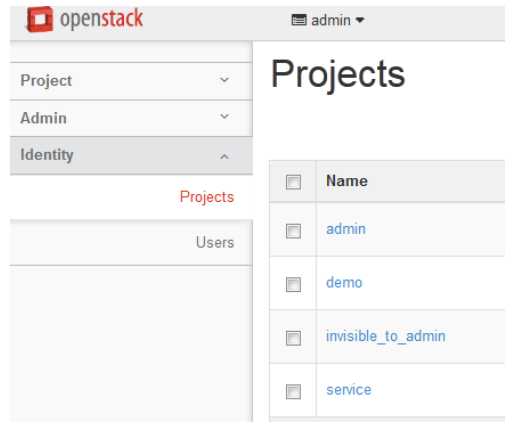521x443 pixels.
Task: Open the demo project link
Action: point(344,283)
